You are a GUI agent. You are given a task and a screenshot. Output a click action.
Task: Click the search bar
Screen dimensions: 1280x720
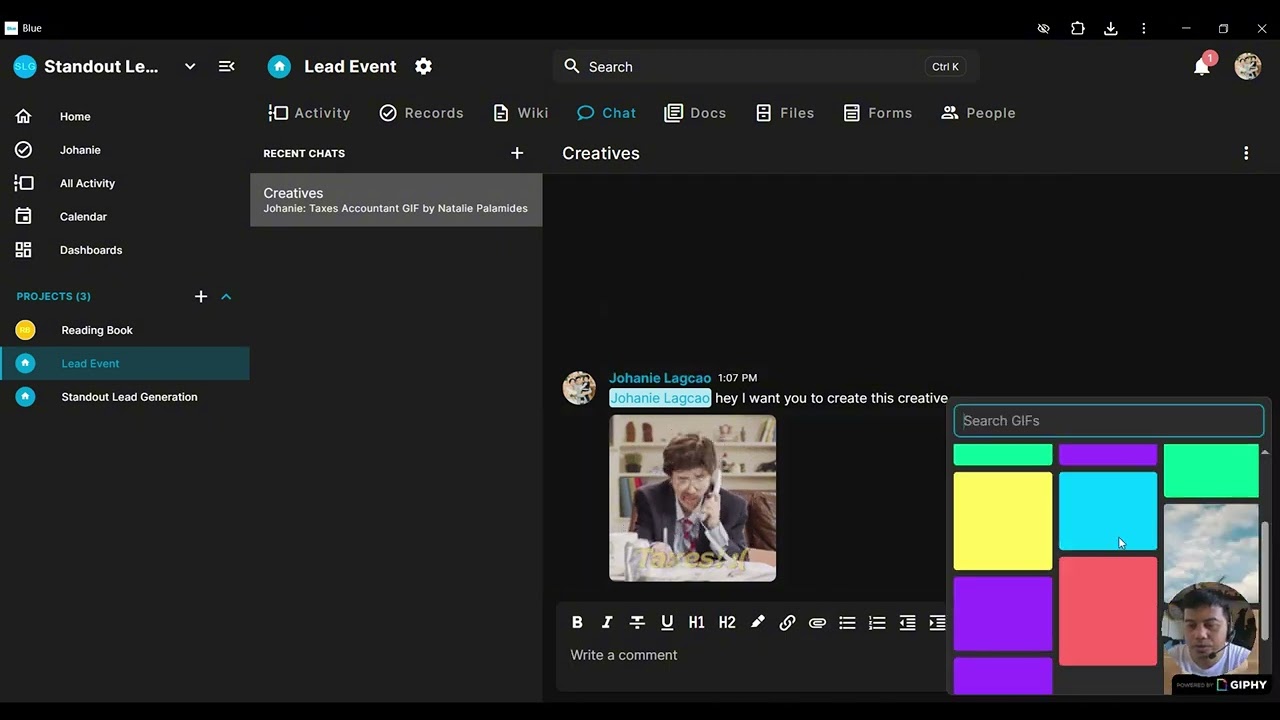point(765,67)
